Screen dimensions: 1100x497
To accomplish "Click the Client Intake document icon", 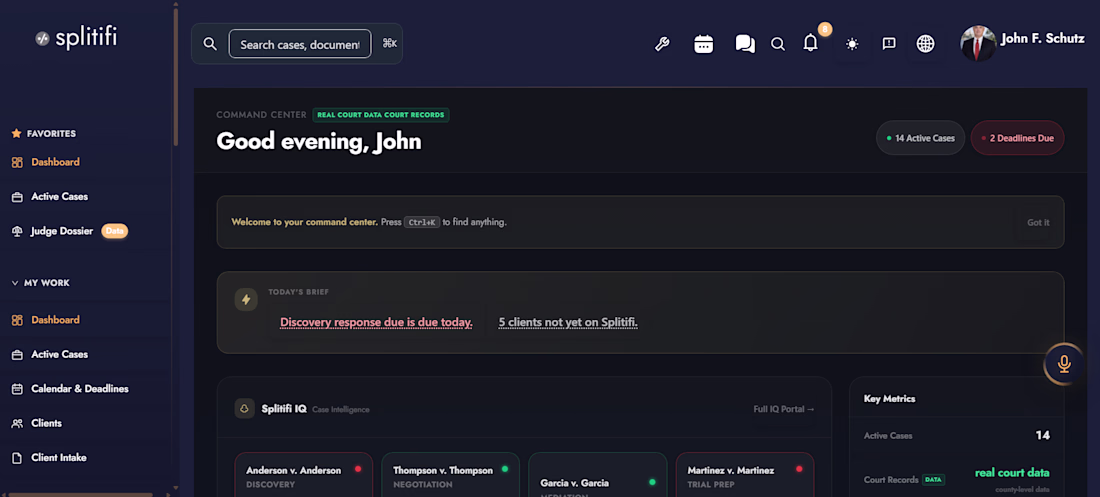I will (x=18, y=458).
